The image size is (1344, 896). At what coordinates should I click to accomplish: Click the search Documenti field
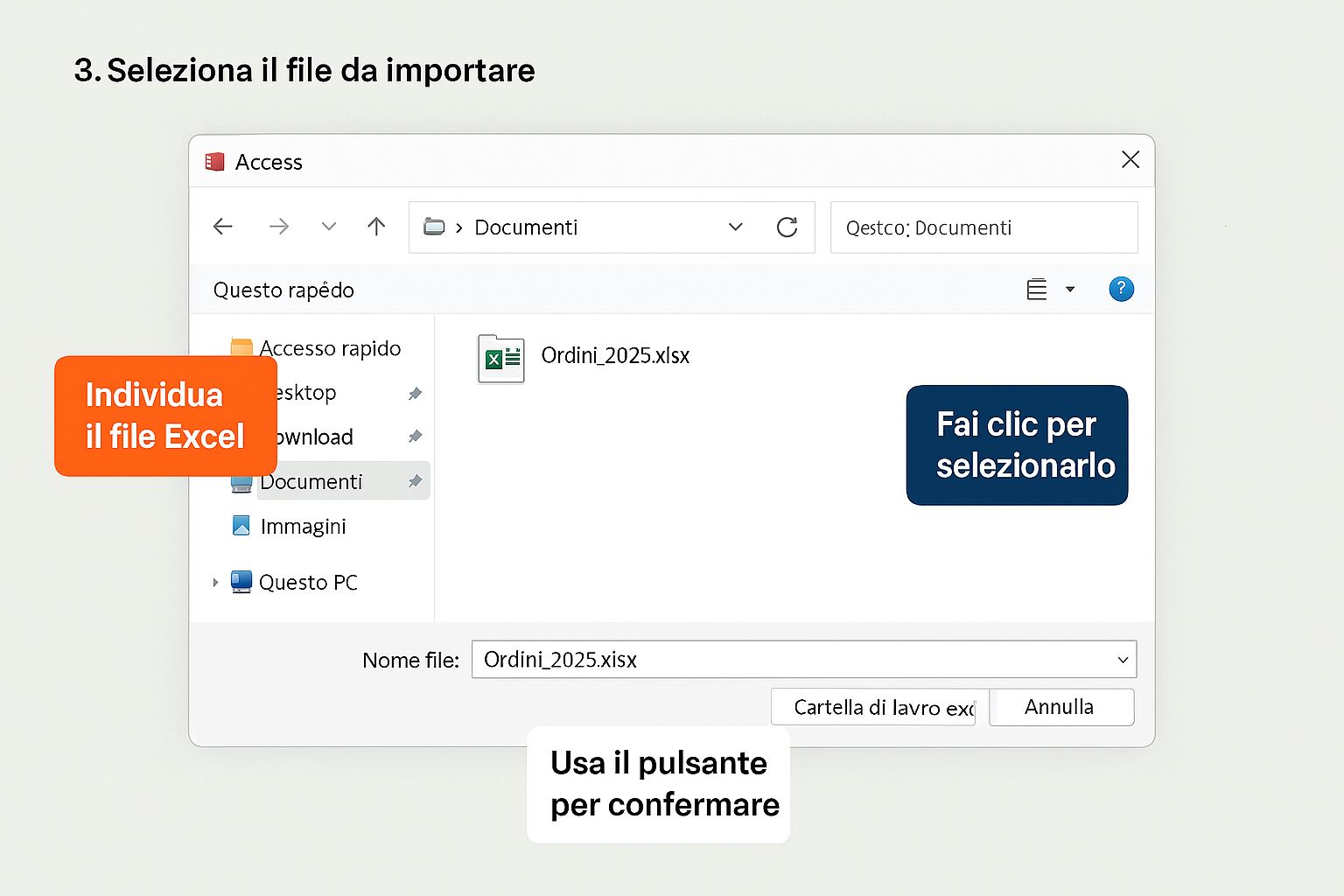pos(983,228)
